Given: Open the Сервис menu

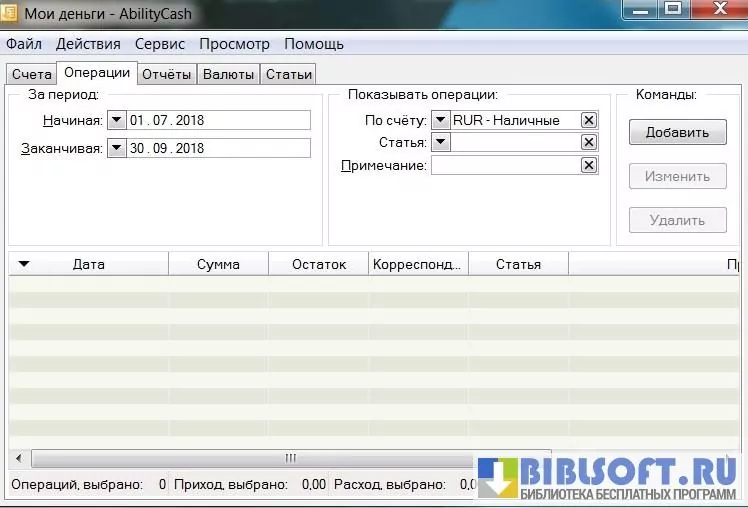Looking at the screenshot, I should [x=160, y=44].
